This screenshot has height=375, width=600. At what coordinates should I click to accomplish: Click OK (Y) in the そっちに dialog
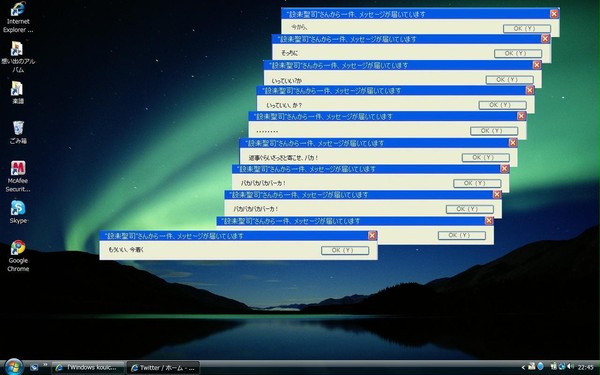pyautogui.click(x=518, y=54)
